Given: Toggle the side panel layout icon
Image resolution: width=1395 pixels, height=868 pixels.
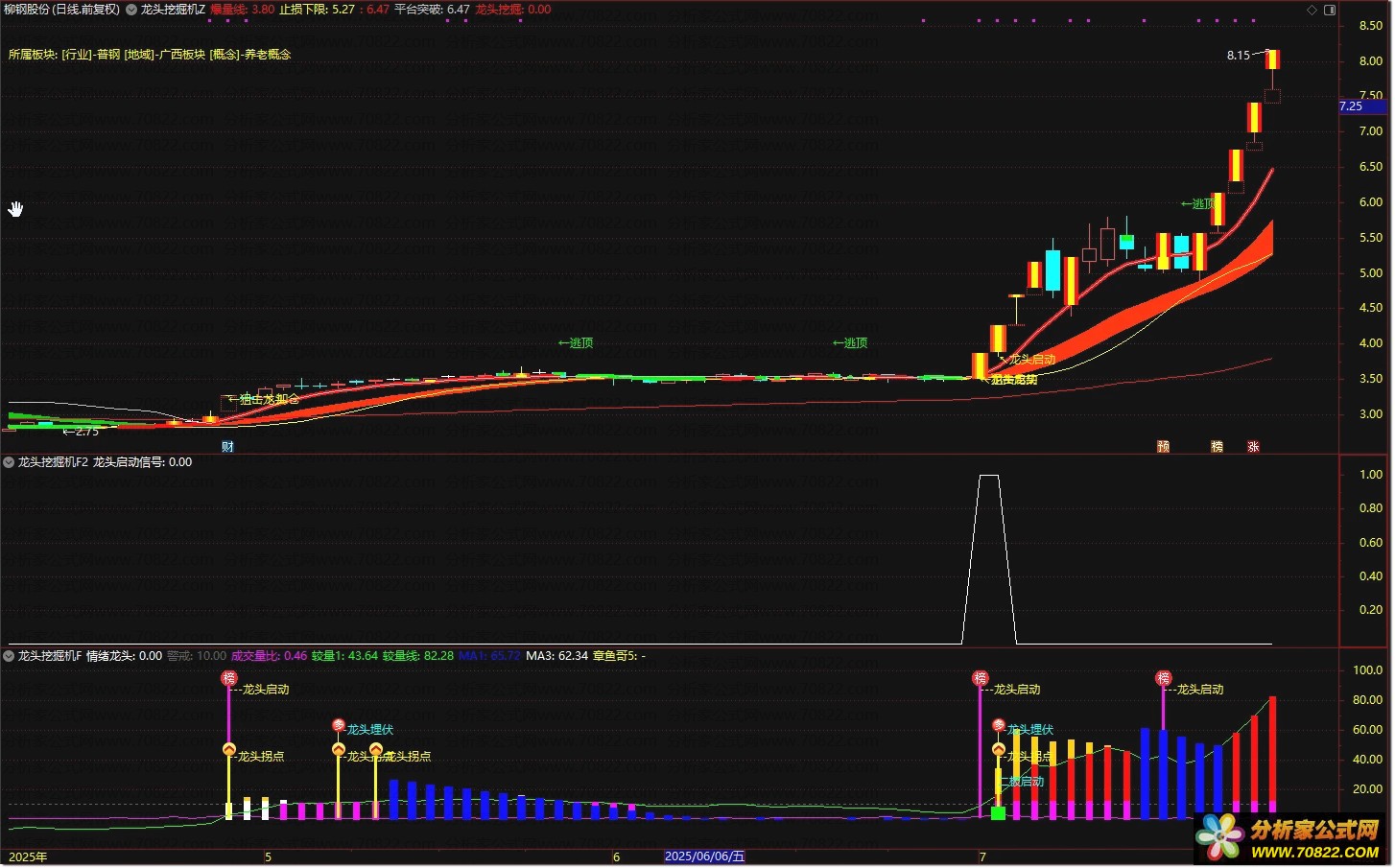Looking at the screenshot, I should coord(1330,10).
